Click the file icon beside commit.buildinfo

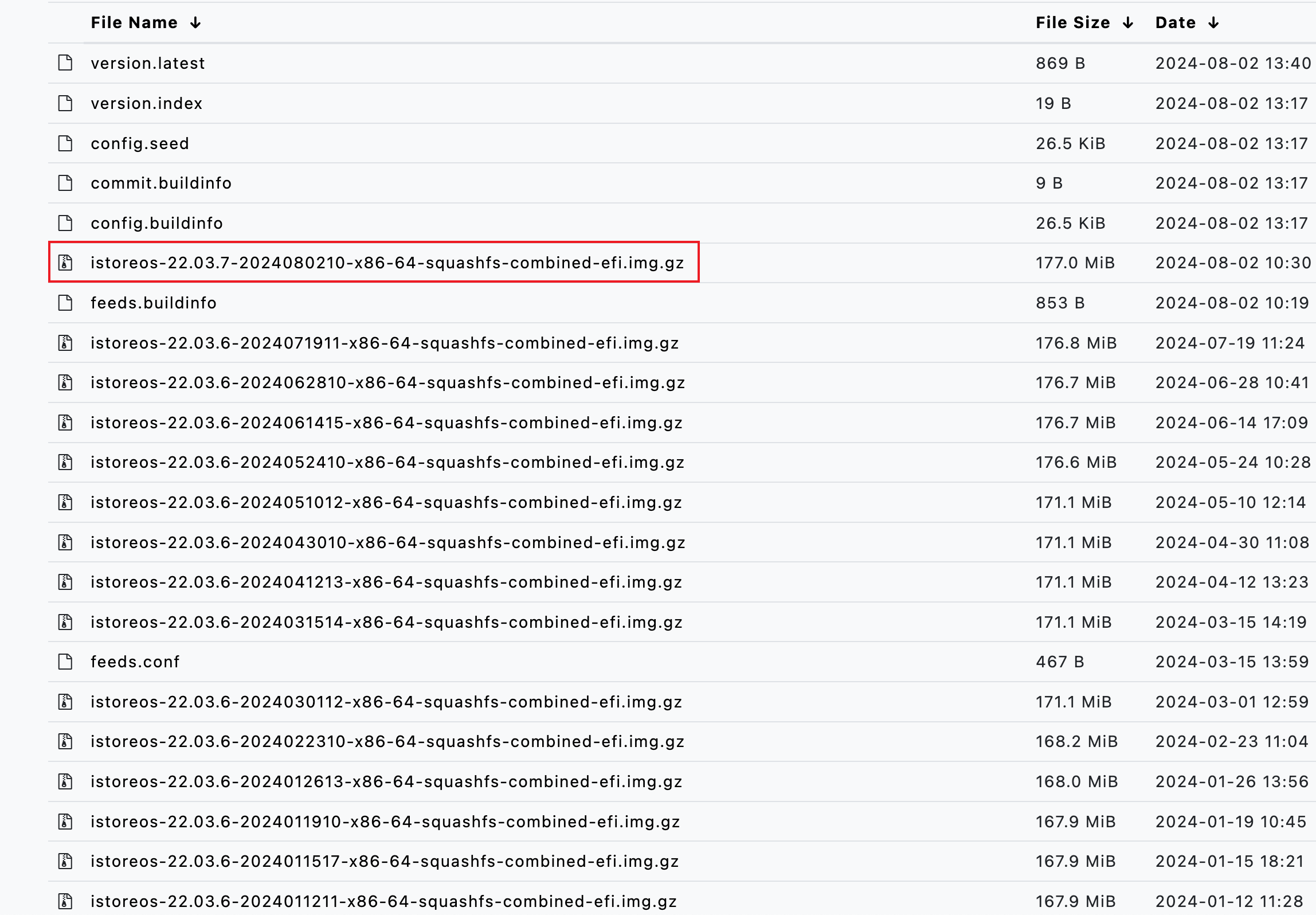pyautogui.click(x=65, y=182)
